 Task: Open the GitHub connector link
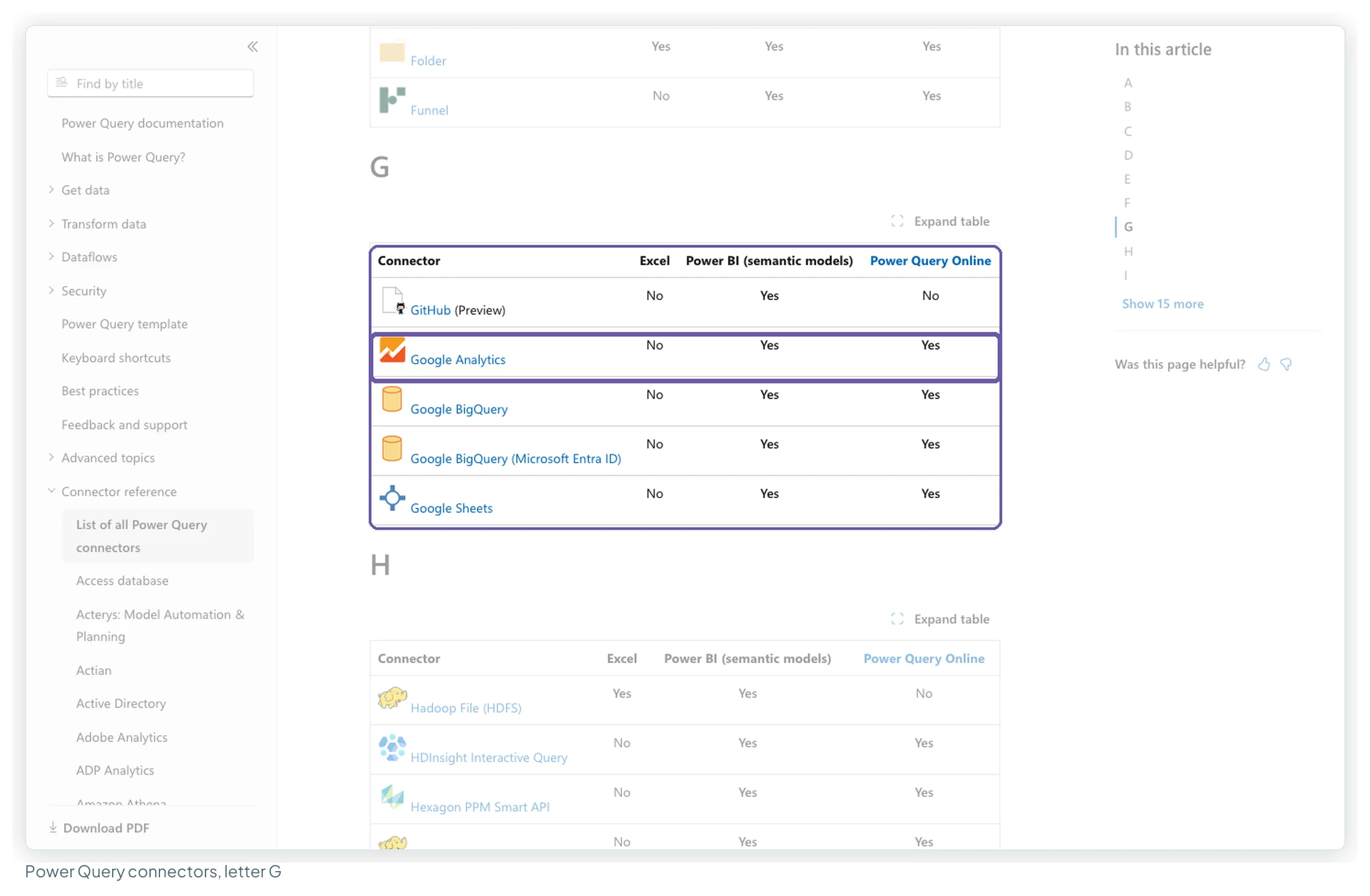430,310
